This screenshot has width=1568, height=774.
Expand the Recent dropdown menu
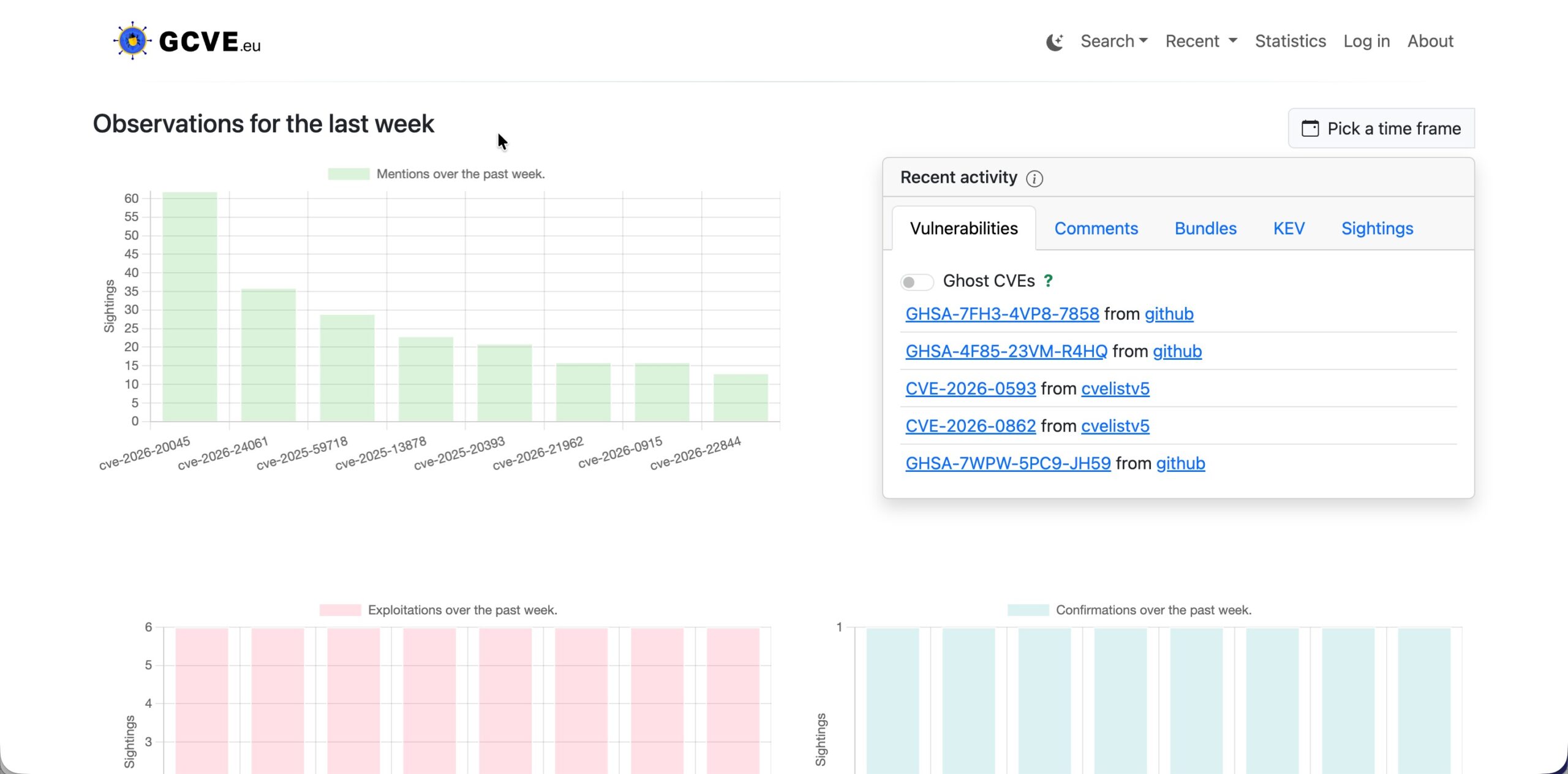1201,41
